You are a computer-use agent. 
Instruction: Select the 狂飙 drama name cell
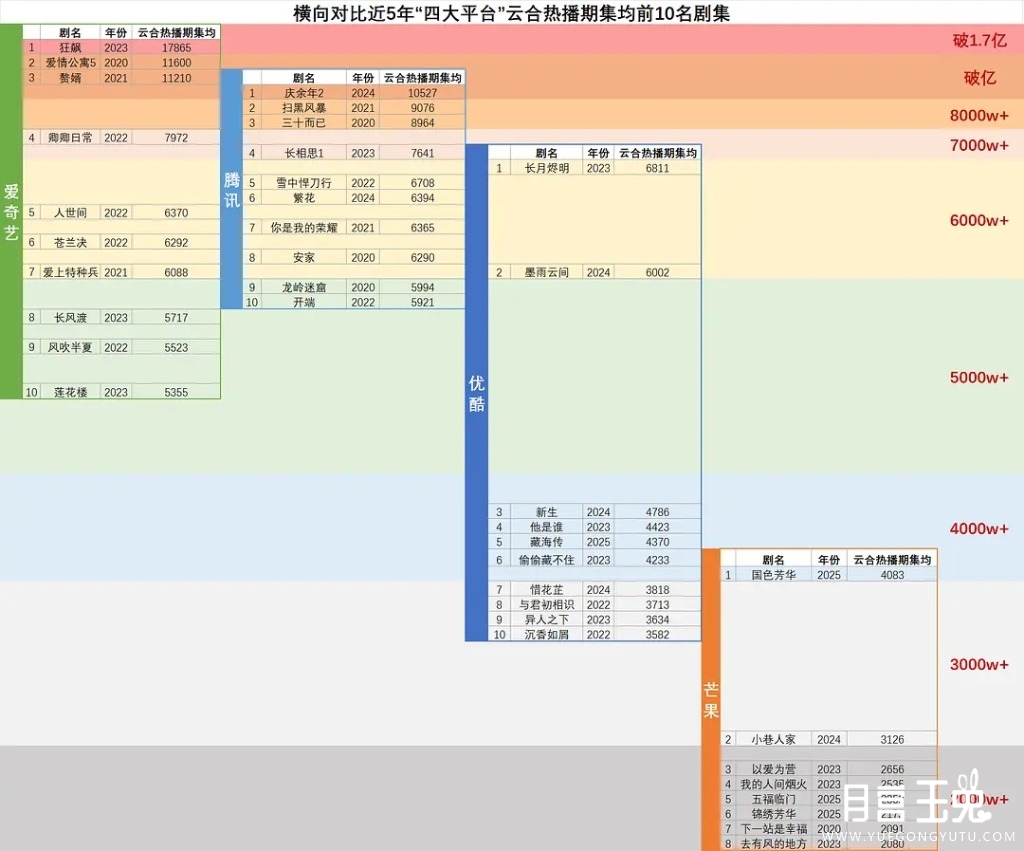70,47
